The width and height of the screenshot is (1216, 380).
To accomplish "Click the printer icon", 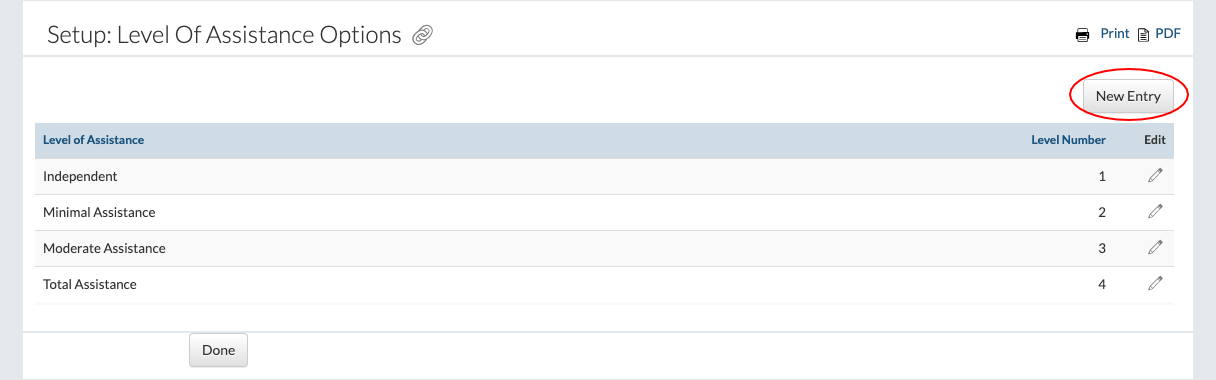I will click(x=1082, y=34).
